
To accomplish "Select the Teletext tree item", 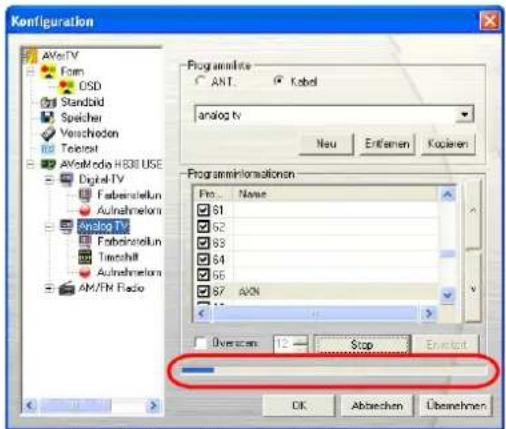I will (79, 149).
